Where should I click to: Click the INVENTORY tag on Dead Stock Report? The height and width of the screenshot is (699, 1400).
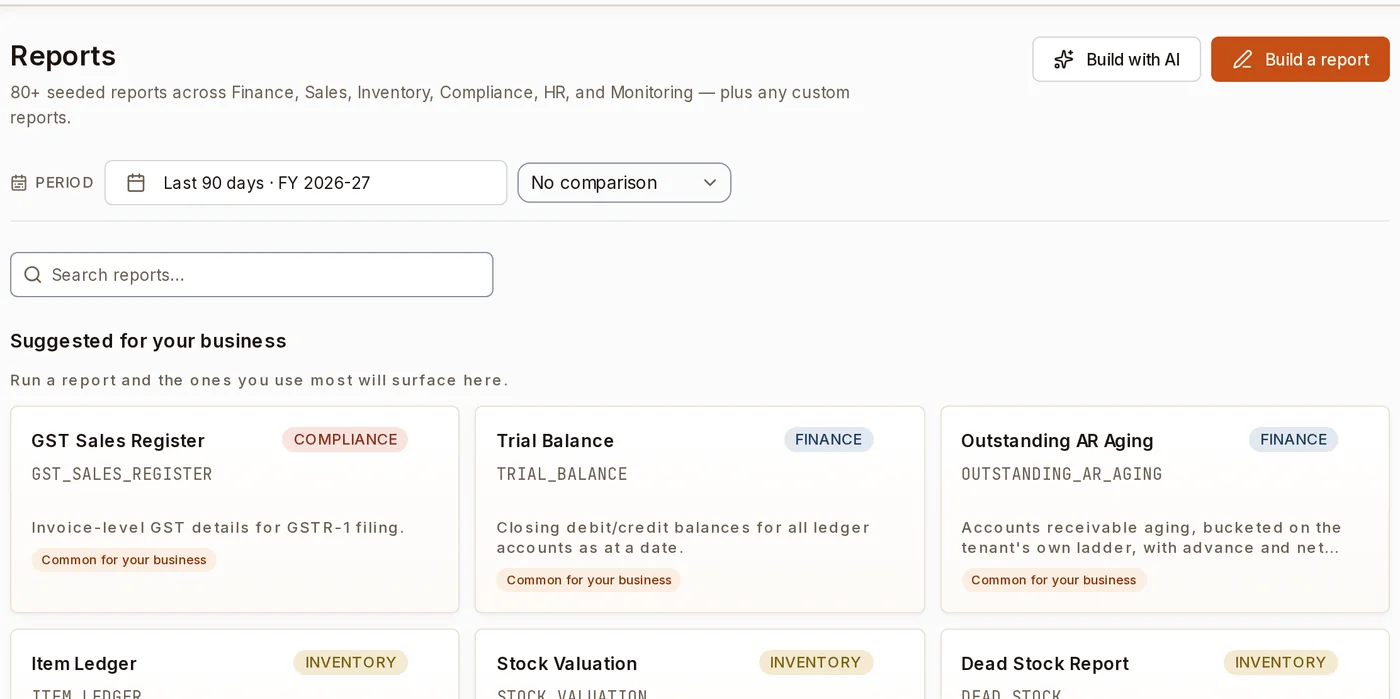1280,663
